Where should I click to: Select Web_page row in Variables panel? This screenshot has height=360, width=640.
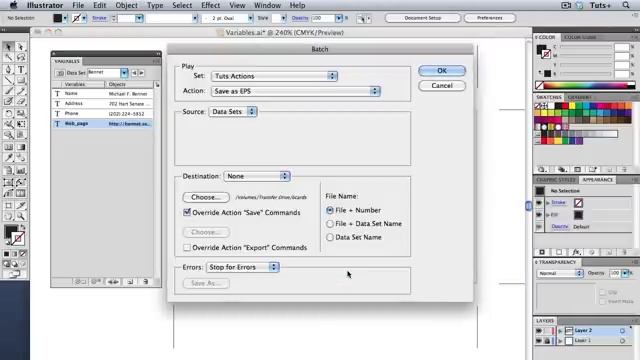[x=102, y=124]
